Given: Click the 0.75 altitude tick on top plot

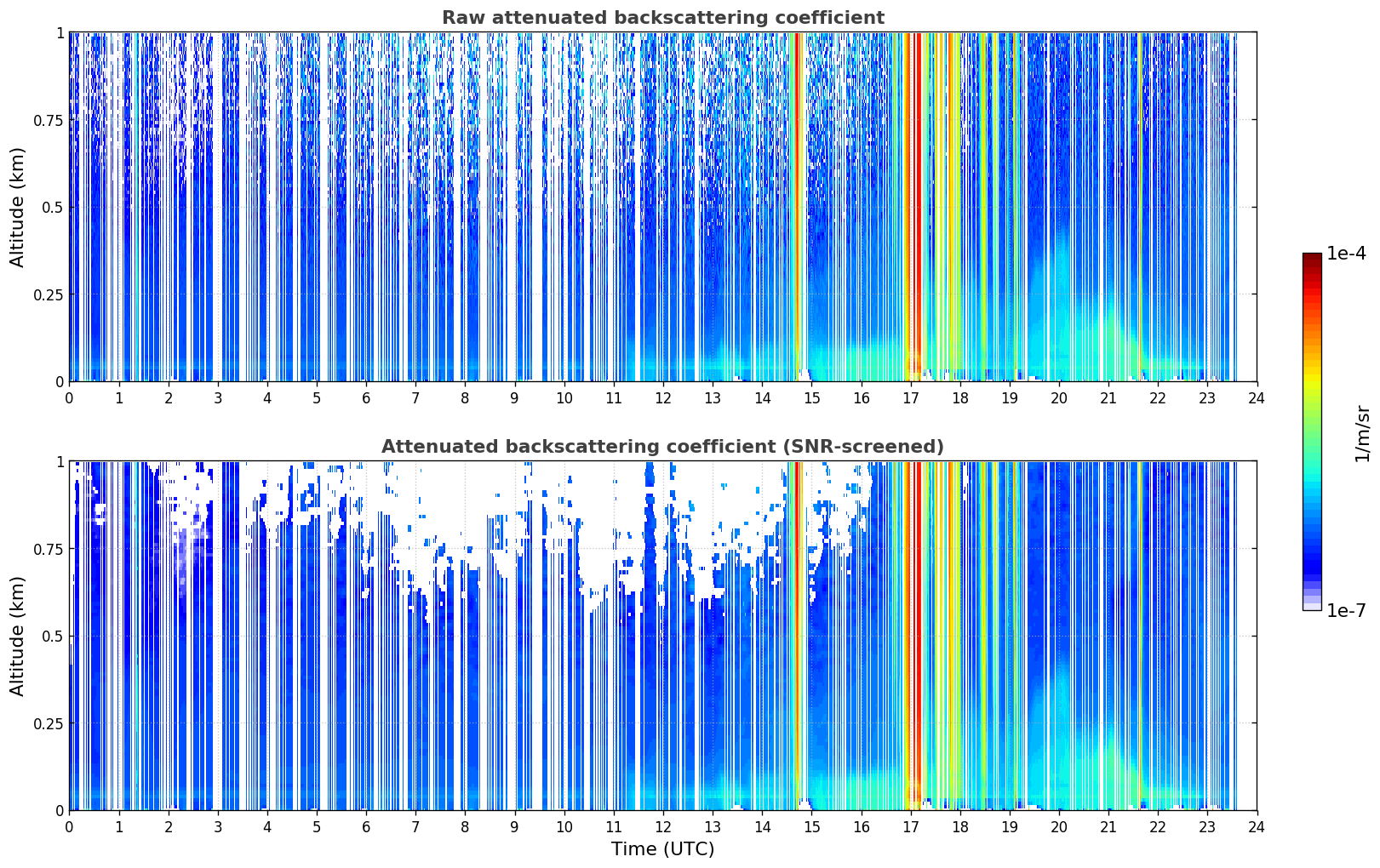Looking at the screenshot, I should coord(49,120).
